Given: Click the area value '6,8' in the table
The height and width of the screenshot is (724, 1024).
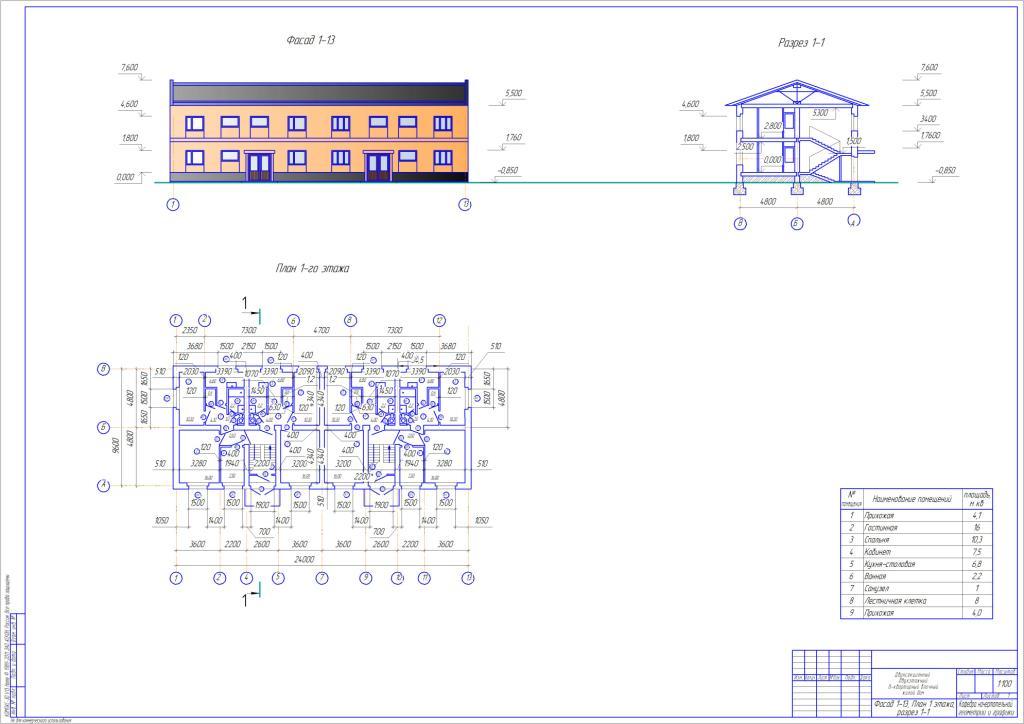Looking at the screenshot, I should coord(977,564).
